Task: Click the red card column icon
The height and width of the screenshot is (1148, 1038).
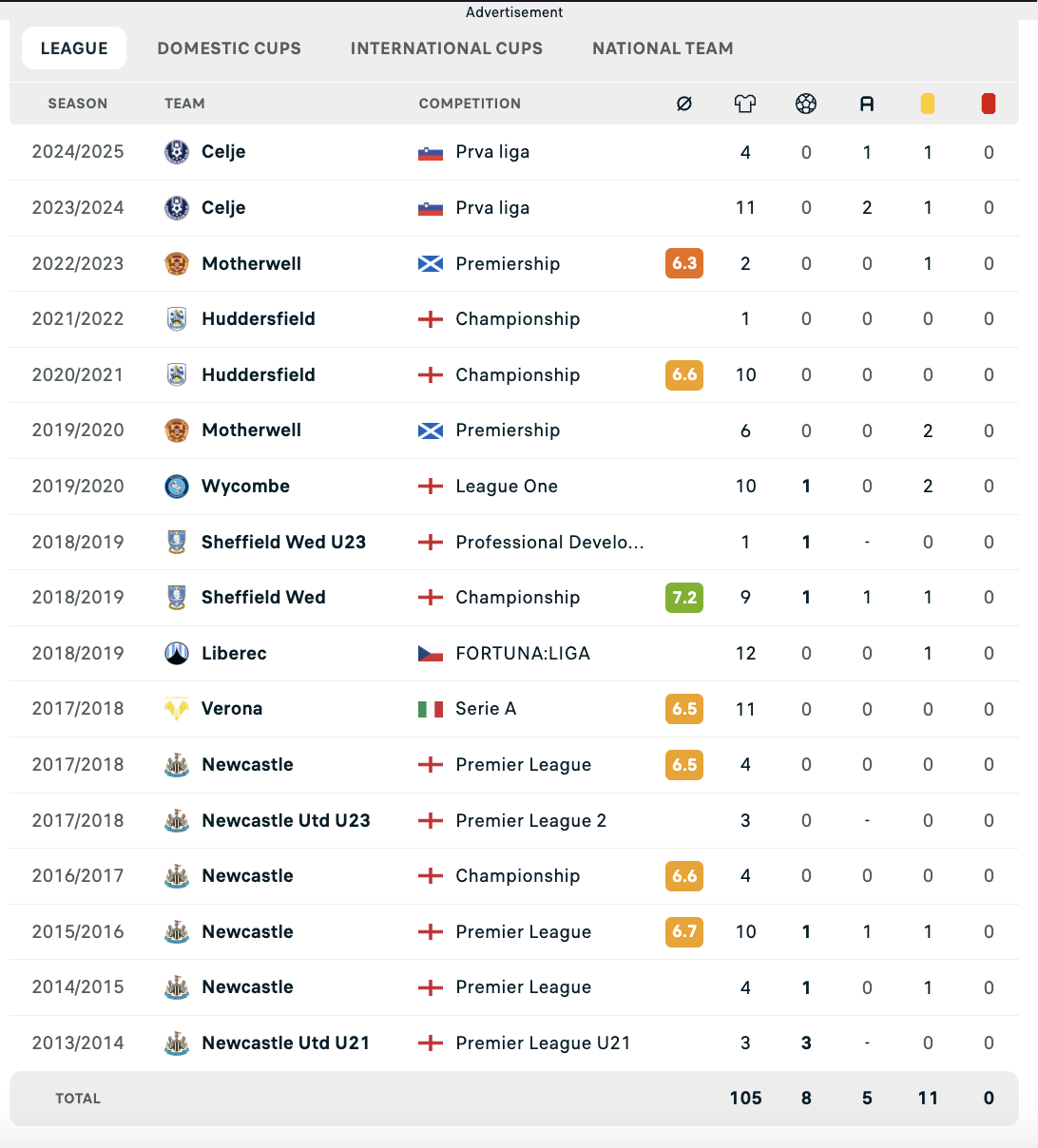Action: click(x=989, y=104)
